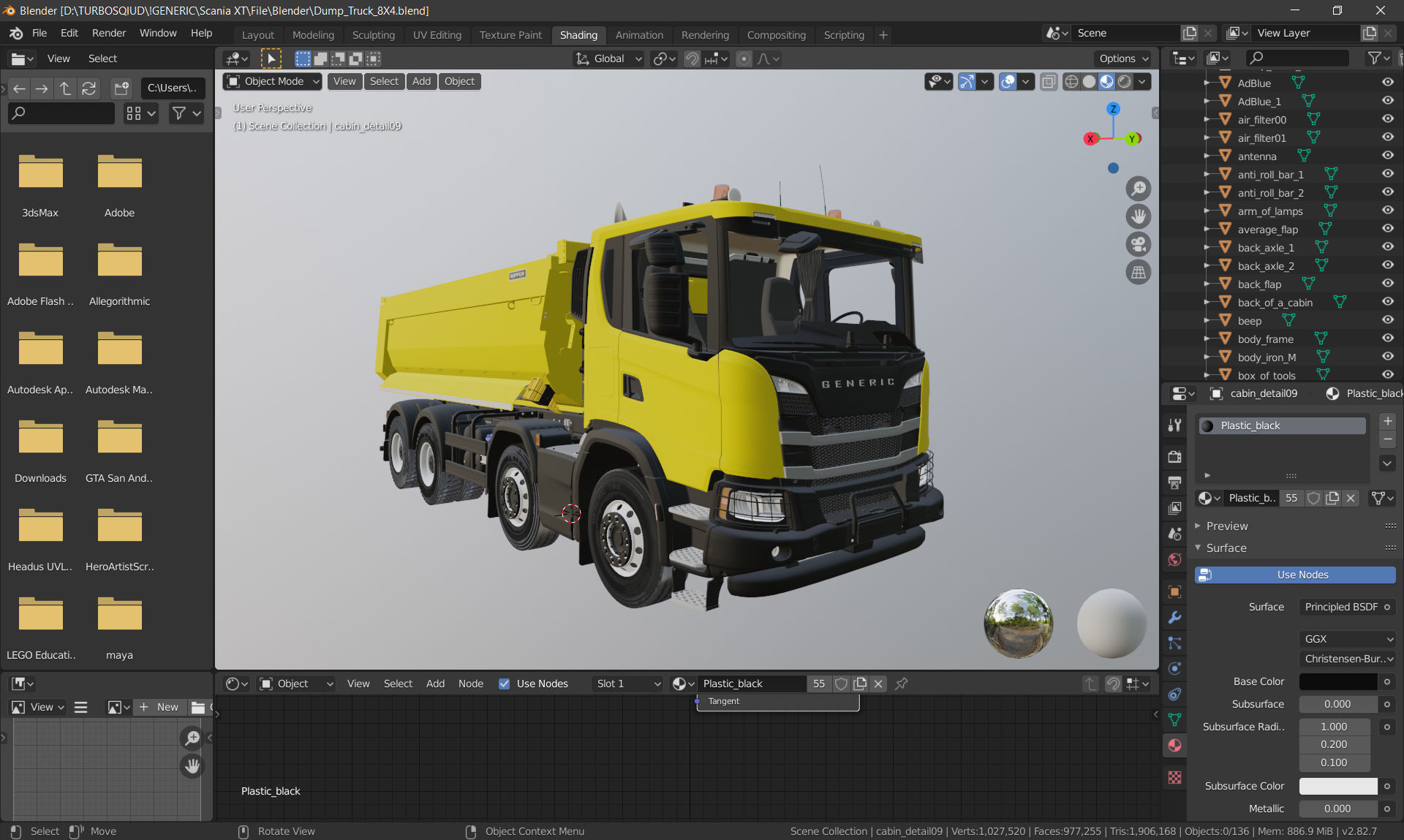This screenshot has height=840, width=1404.
Task: Click the viewport zoom magnifier gizmo
Action: click(1139, 189)
